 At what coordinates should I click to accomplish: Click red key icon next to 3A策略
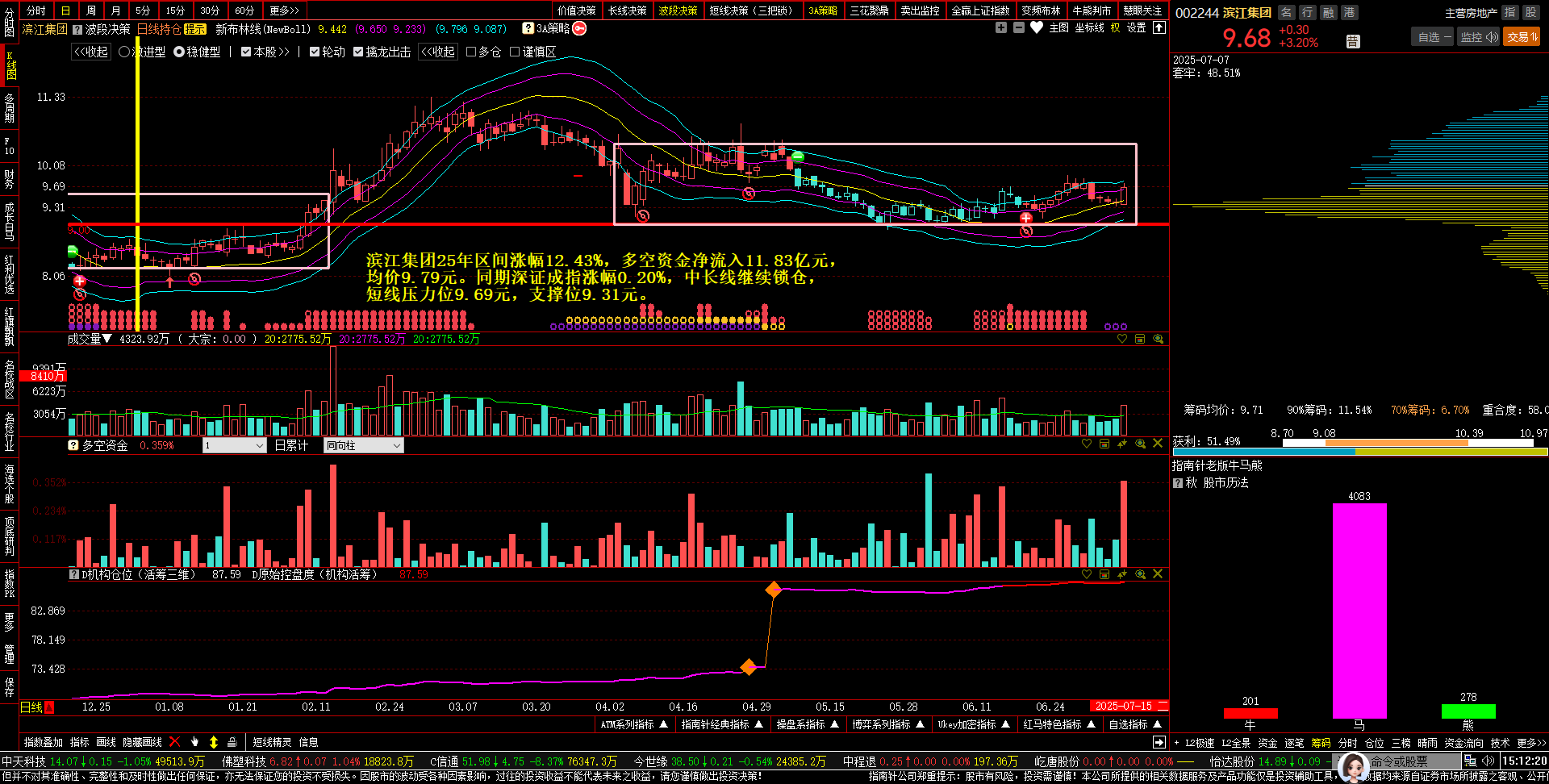[579, 28]
